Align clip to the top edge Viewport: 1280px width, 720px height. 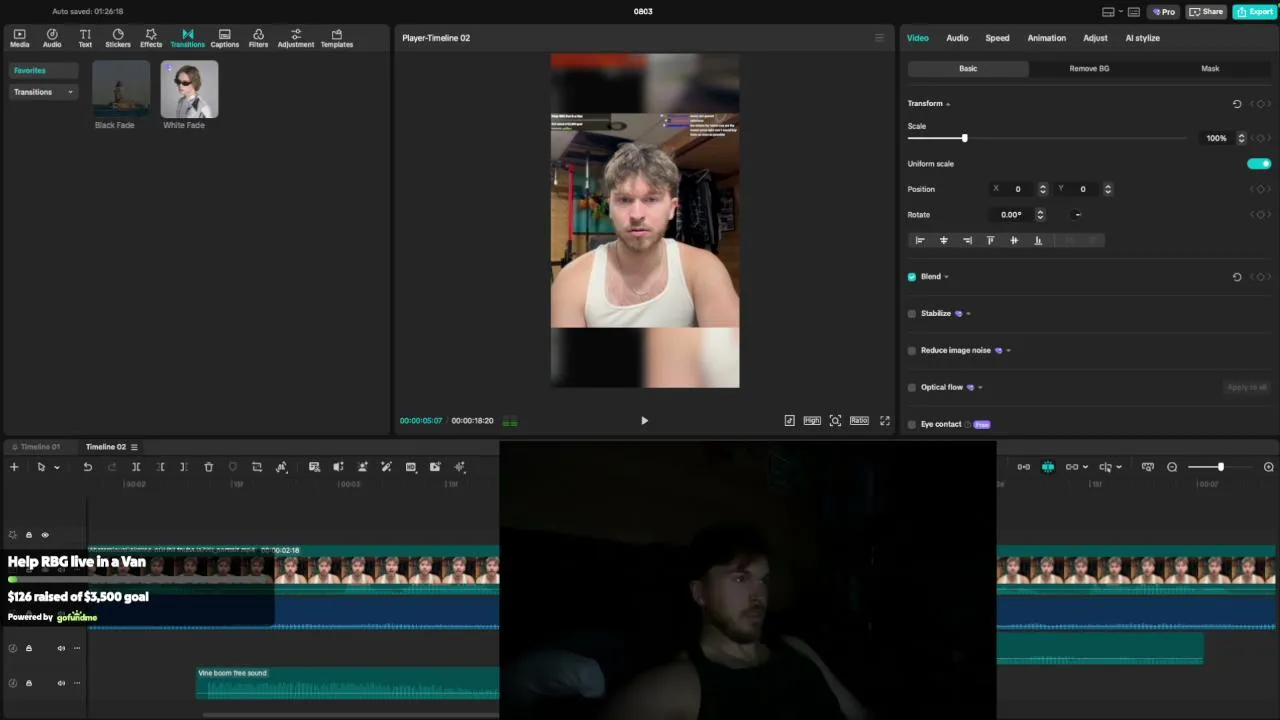click(991, 240)
